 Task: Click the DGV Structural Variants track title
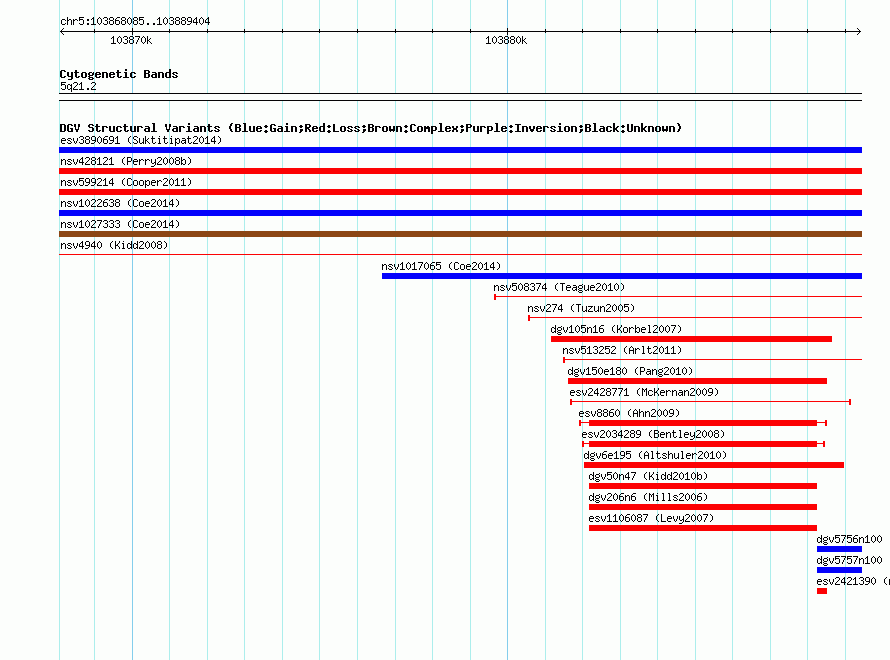pyautogui.click(x=371, y=128)
